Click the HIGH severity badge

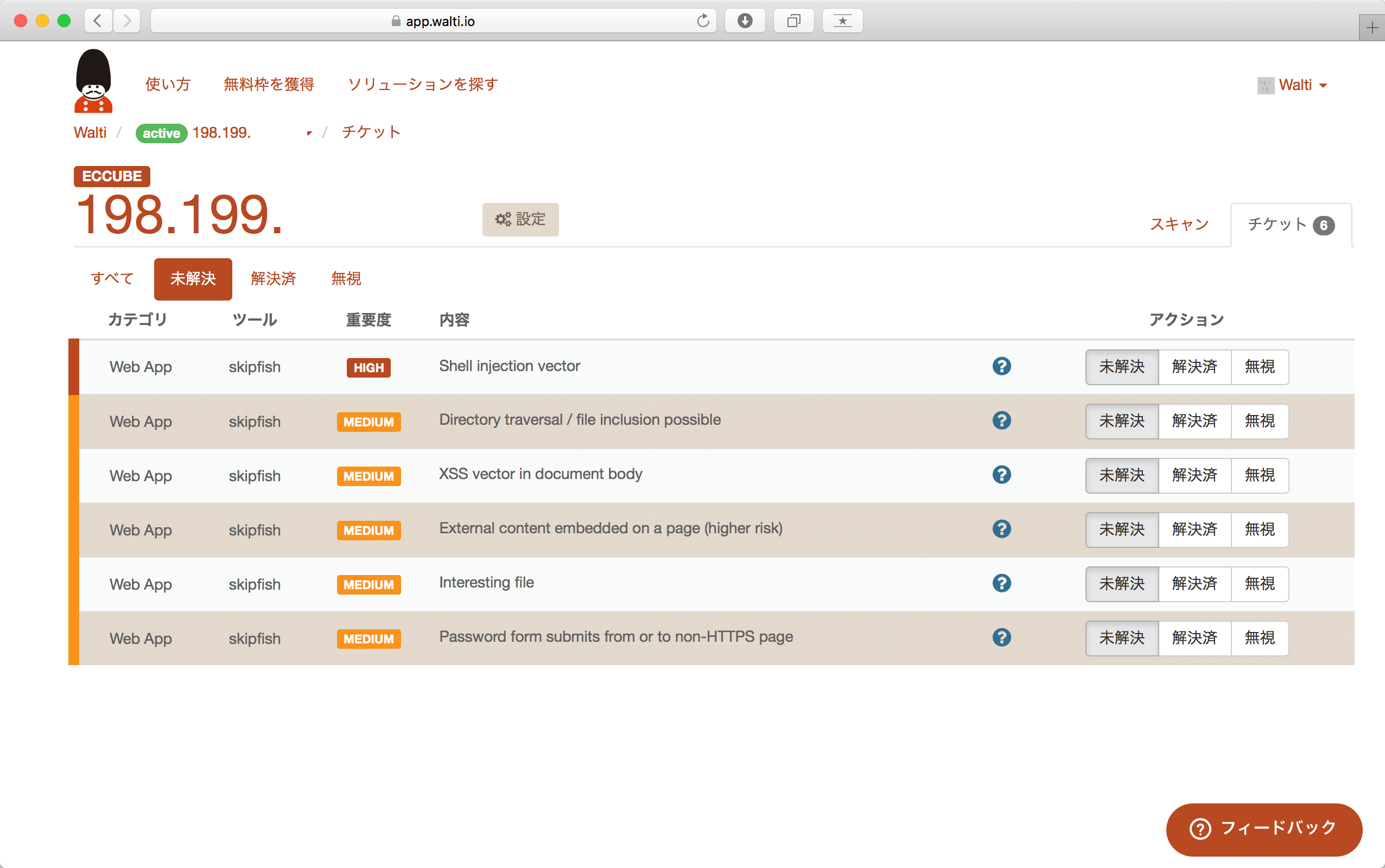click(x=369, y=367)
